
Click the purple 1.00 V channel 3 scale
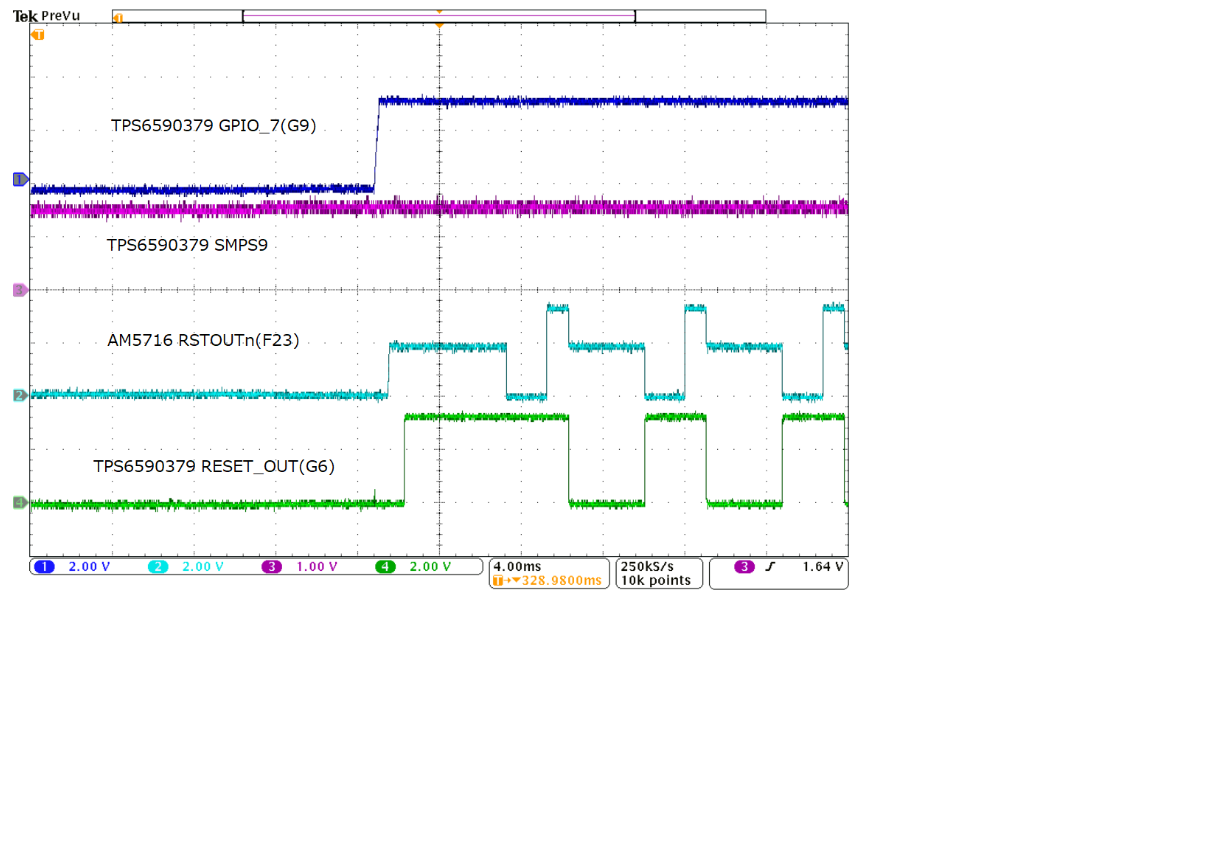coord(317,566)
